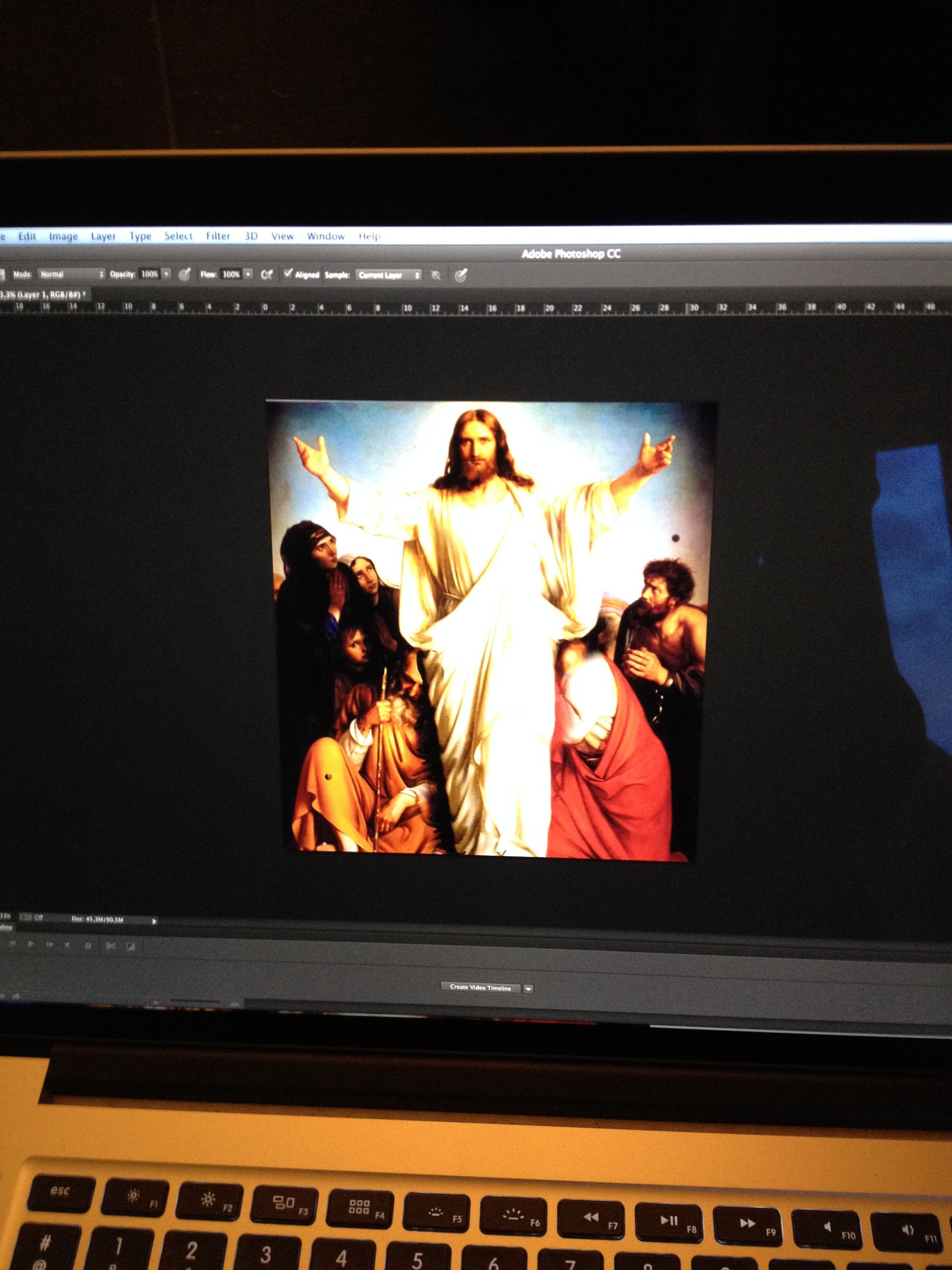Image resolution: width=952 pixels, height=1270 pixels.
Task: Click the transition icon in timeline controls
Action: [131, 946]
